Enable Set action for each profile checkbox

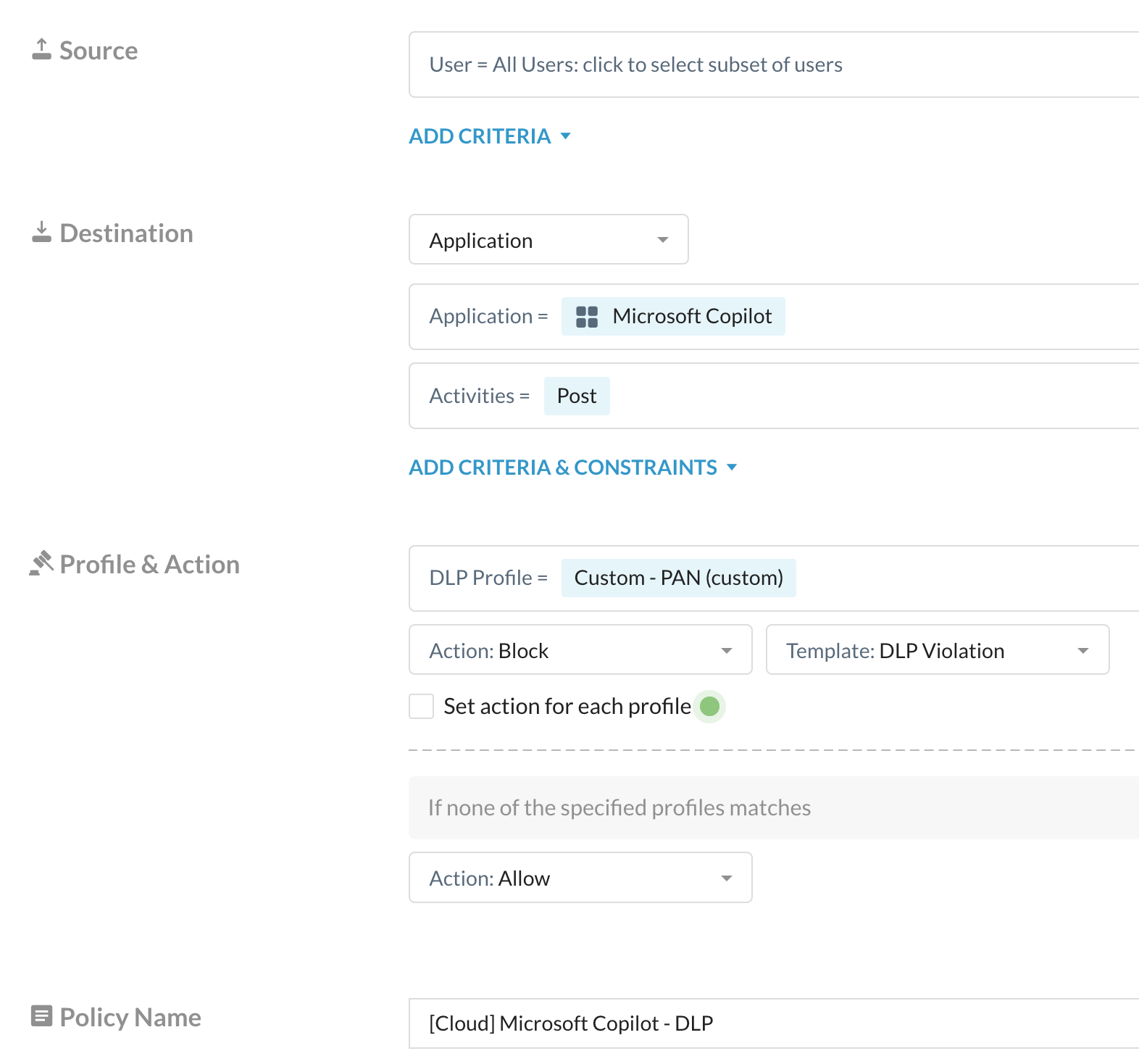point(421,706)
